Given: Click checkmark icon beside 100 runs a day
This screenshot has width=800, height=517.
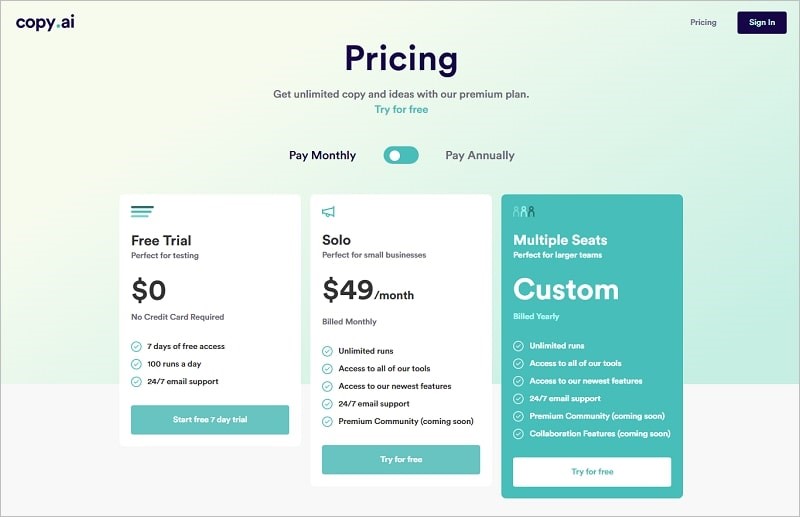Looking at the screenshot, I should (x=136, y=364).
